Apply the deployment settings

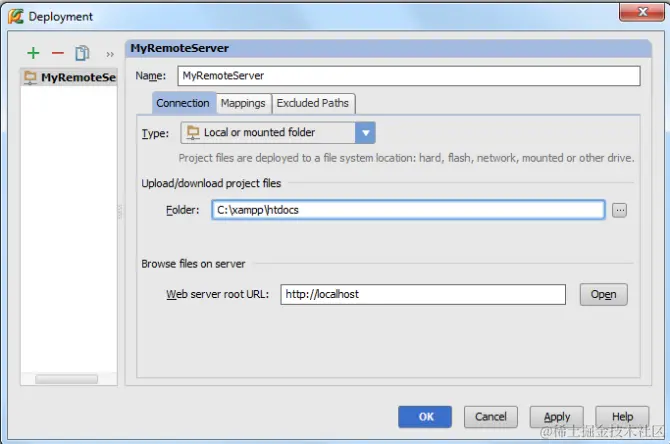pos(556,417)
